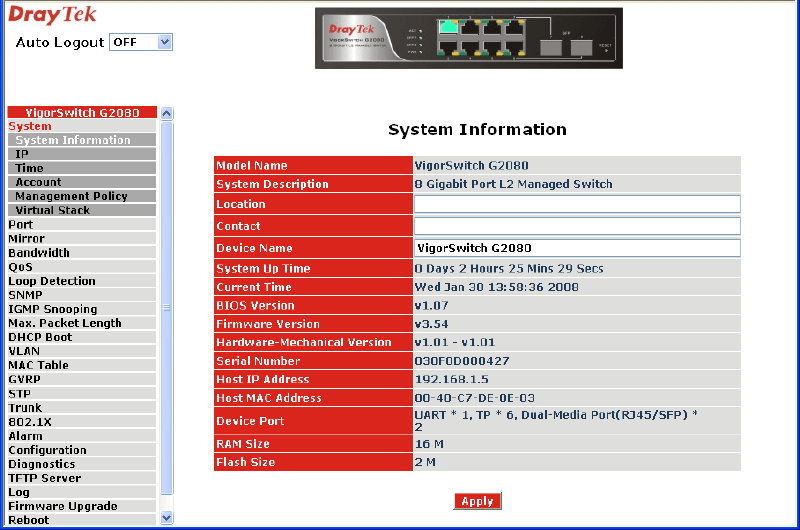Viewport: 800px width, 530px height.
Task: Open Virtual Stack submenu item
Action: pos(82,210)
